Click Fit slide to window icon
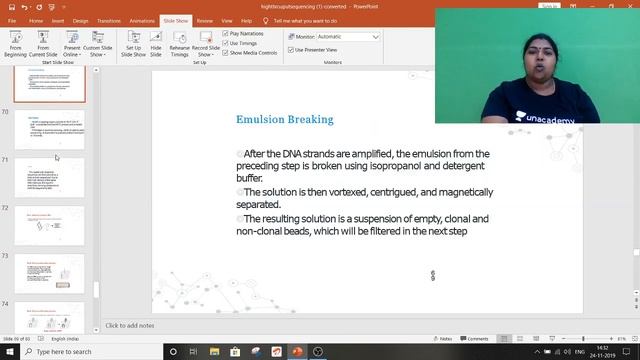 click(635, 339)
